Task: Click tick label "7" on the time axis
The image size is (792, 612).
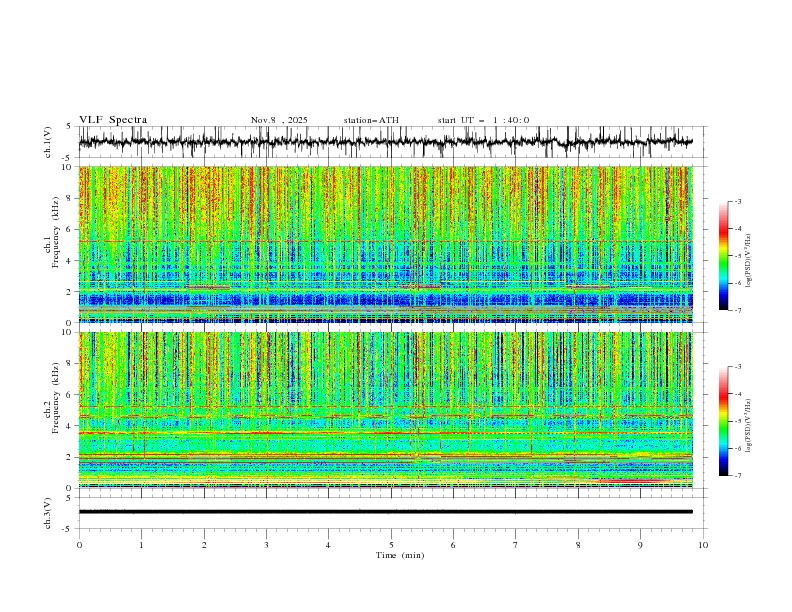Action: coord(516,545)
